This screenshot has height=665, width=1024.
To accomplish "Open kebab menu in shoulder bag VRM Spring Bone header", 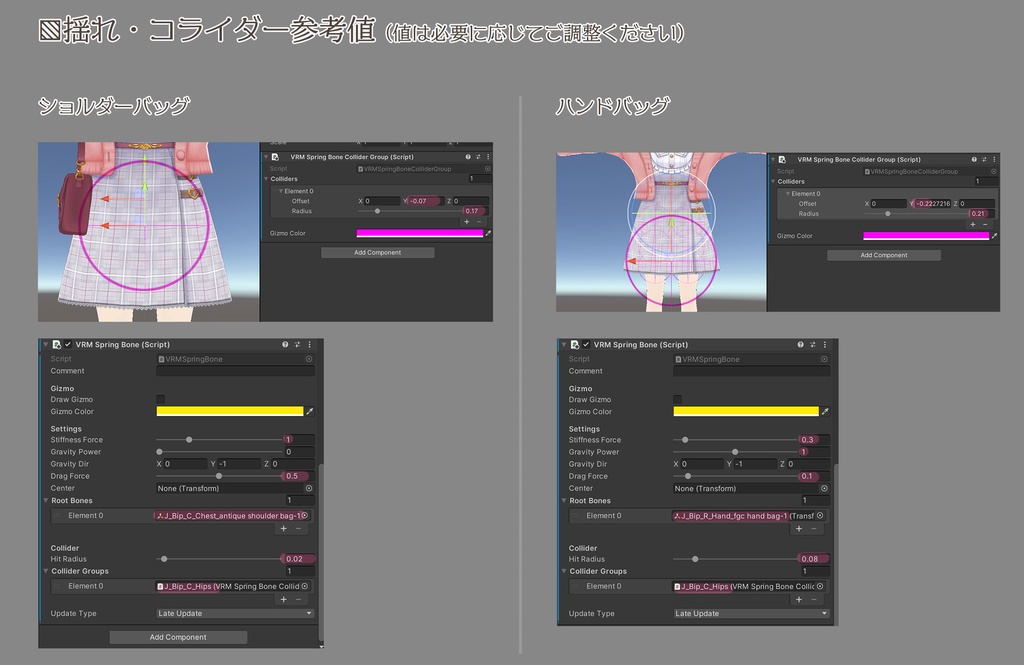I will (x=310, y=344).
